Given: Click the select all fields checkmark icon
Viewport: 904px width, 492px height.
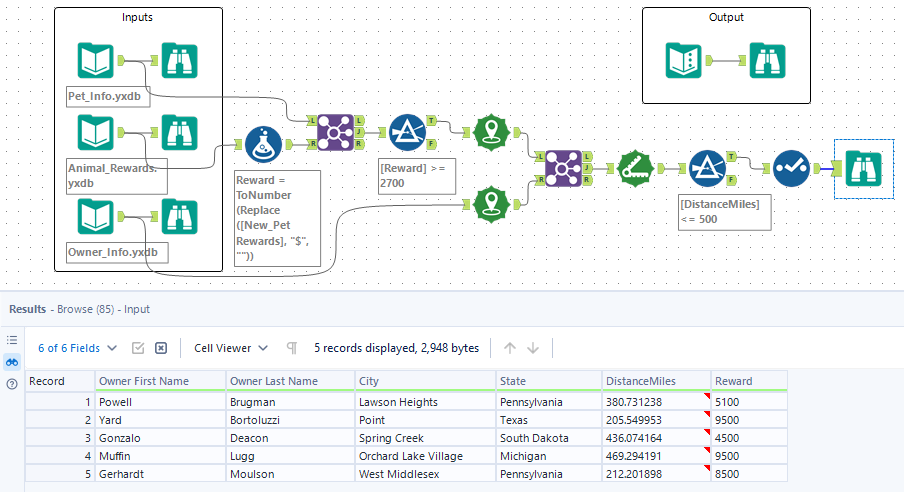Looking at the screenshot, I should click(x=138, y=348).
